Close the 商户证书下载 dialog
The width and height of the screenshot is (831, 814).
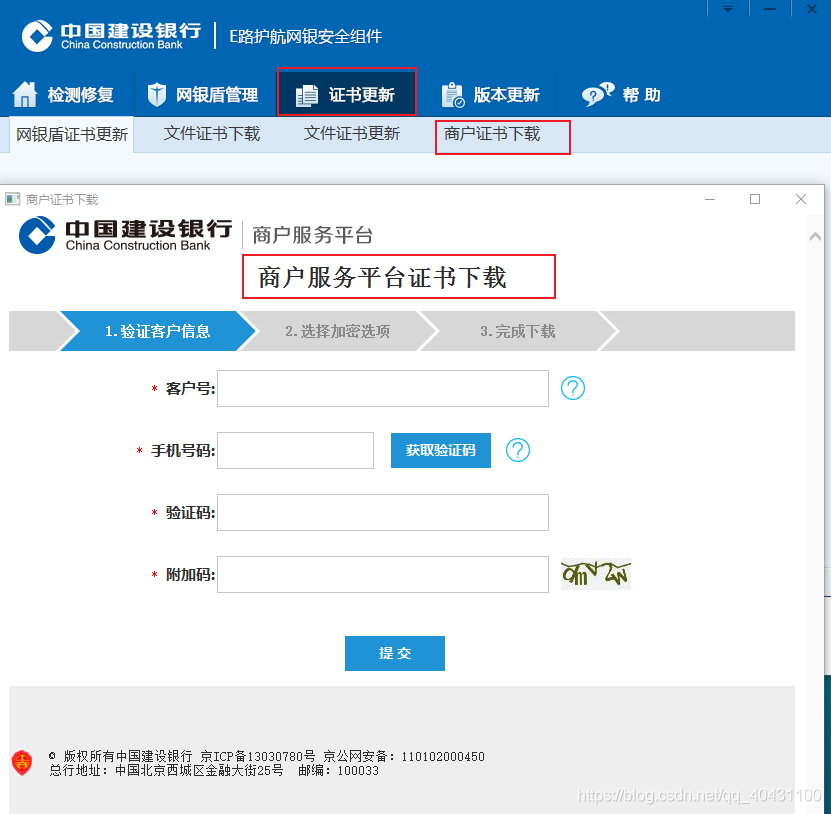[801, 199]
